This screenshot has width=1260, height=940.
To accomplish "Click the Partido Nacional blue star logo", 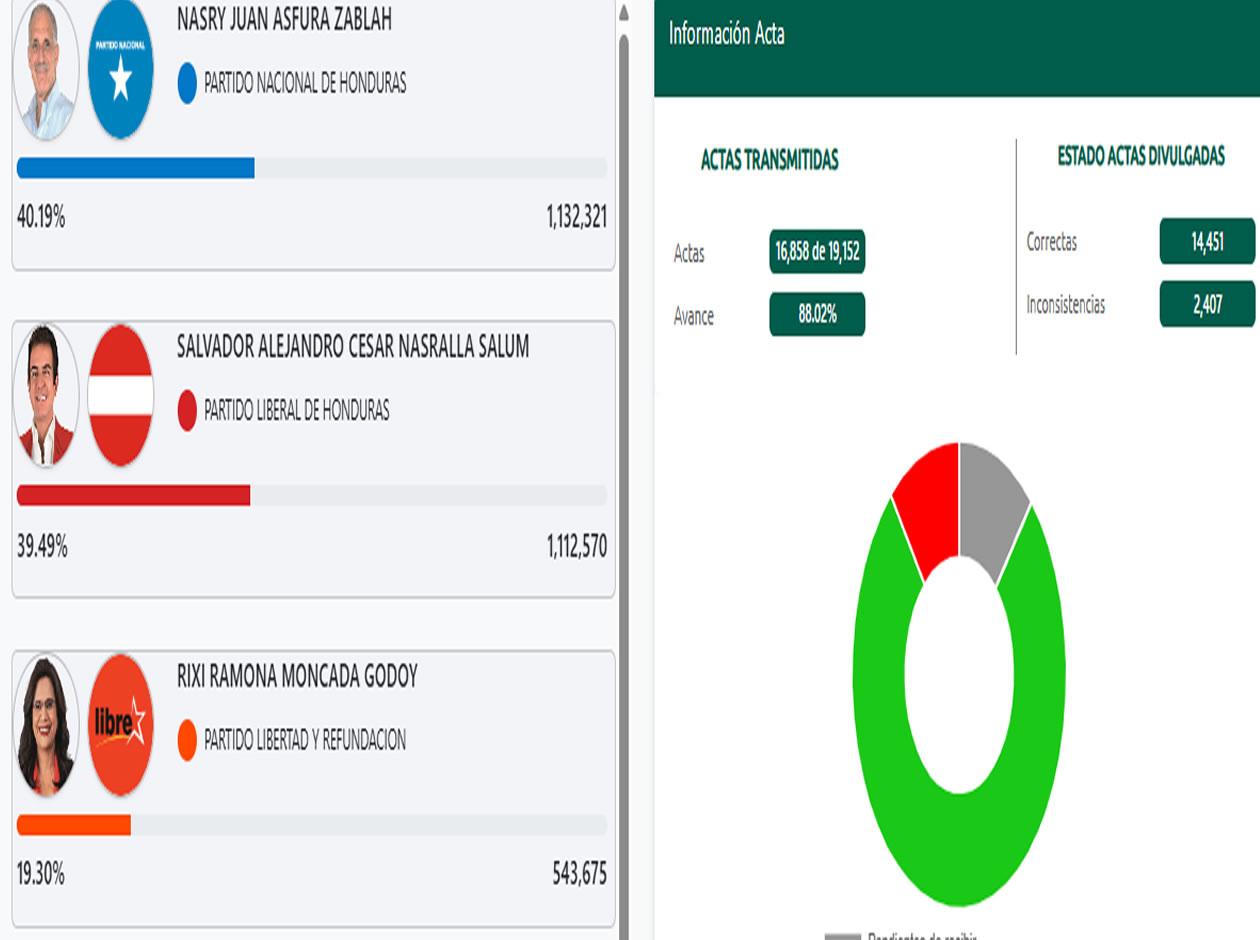I will click(120, 72).
